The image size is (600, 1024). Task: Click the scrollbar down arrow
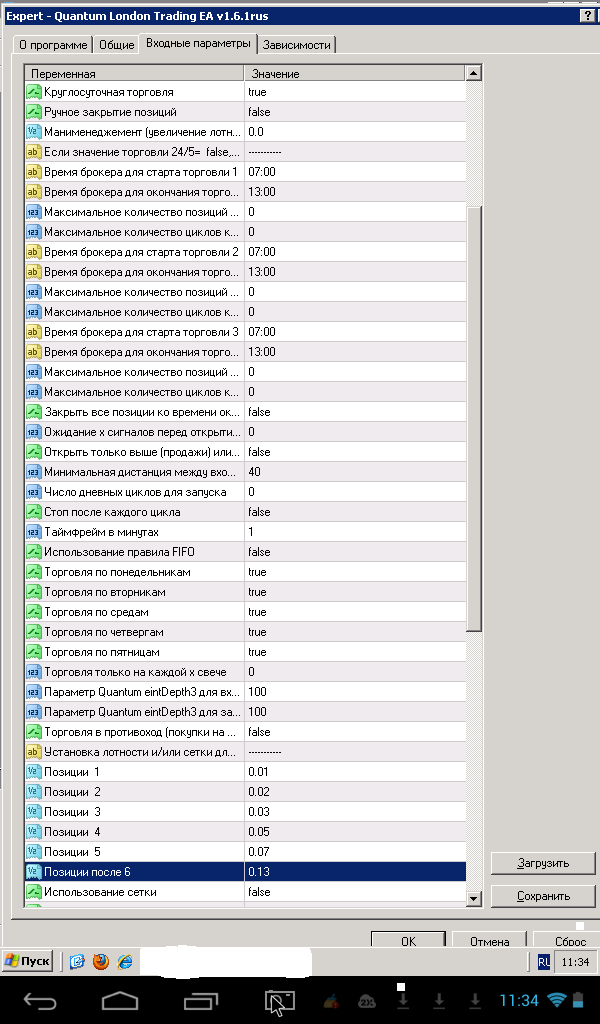click(475, 899)
